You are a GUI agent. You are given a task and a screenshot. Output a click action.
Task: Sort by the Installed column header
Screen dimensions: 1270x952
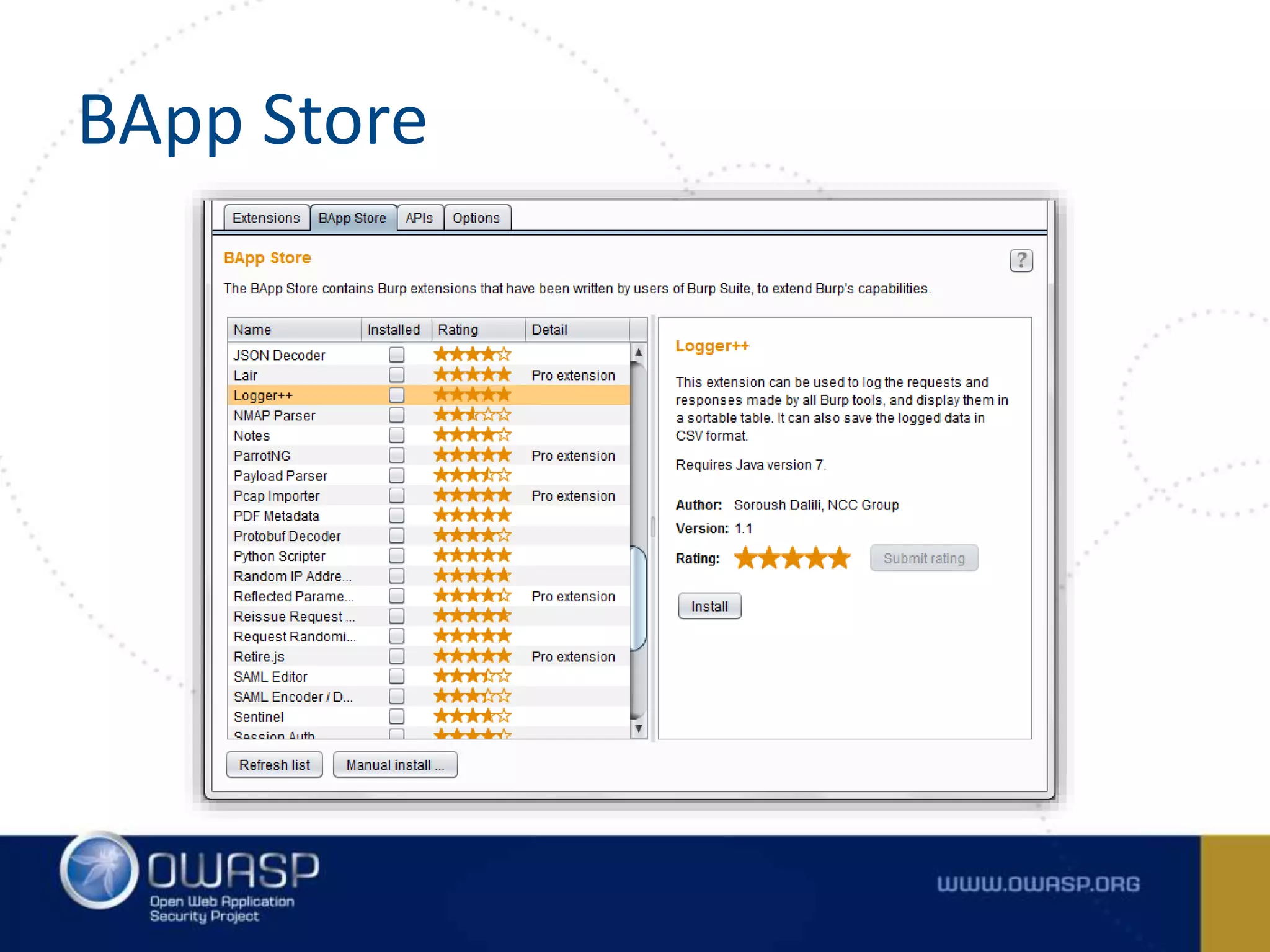[396, 330]
